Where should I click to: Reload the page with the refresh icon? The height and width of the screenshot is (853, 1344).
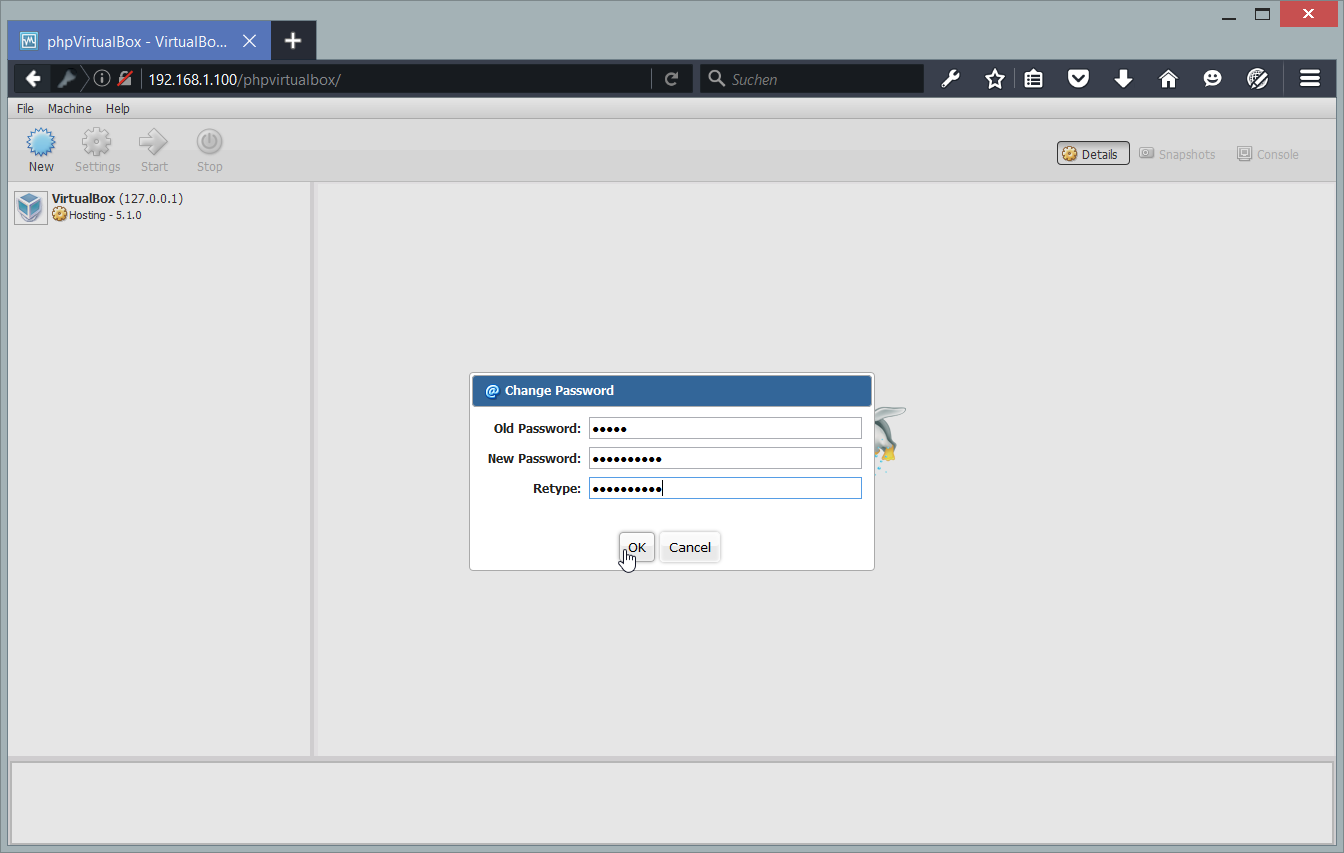(672, 79)
